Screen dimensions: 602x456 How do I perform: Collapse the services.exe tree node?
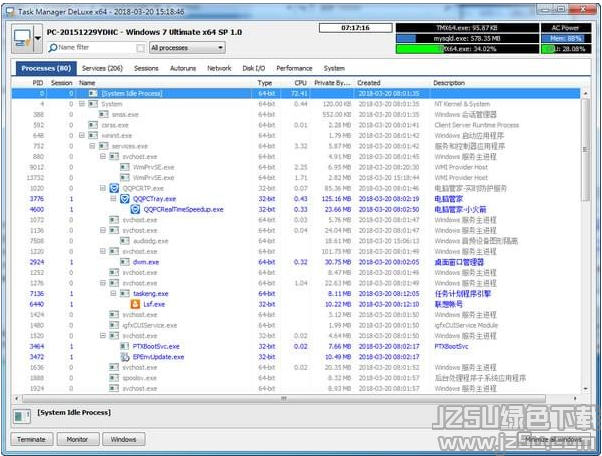92,146
